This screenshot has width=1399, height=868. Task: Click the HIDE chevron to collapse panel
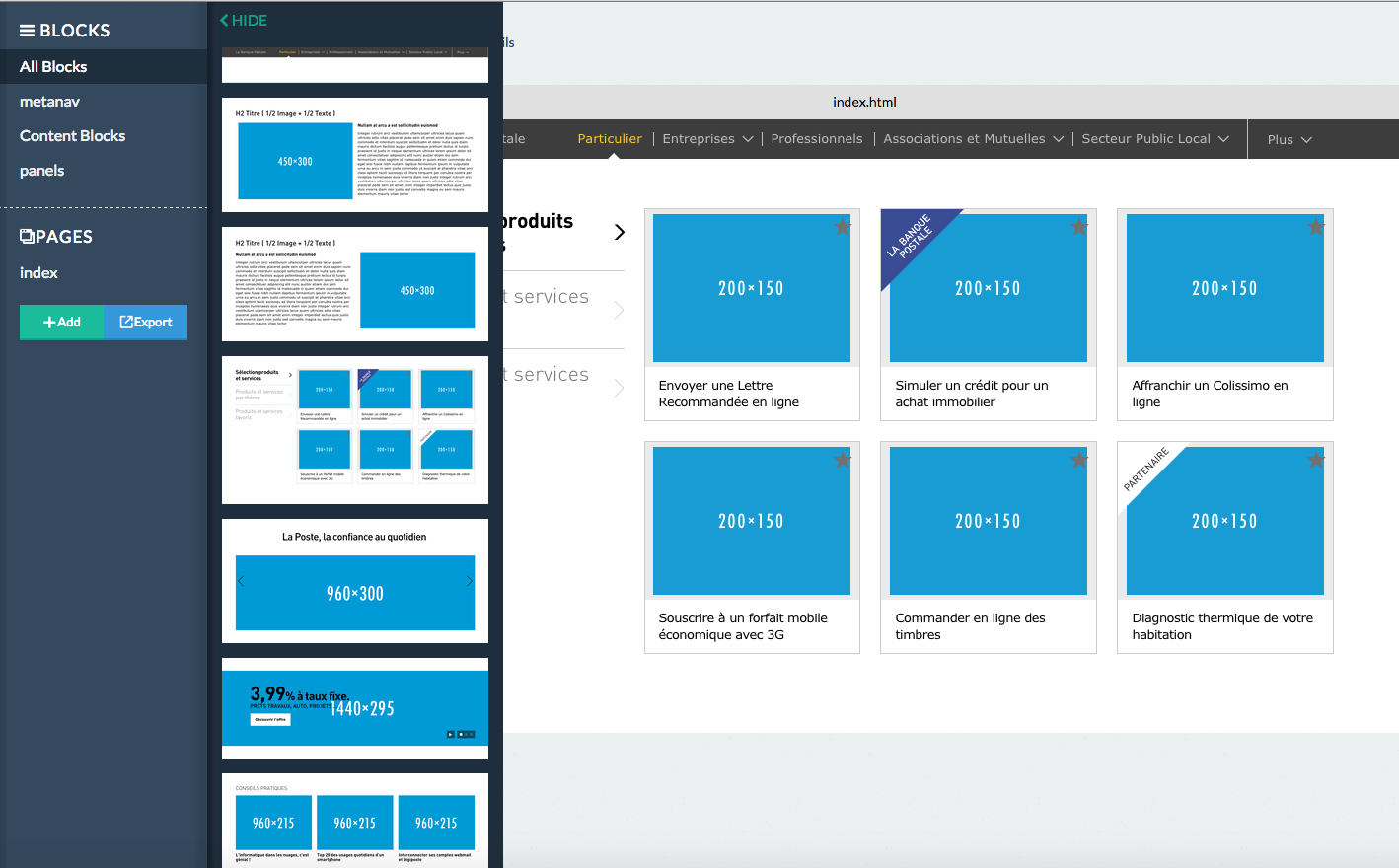pos(224,20)
